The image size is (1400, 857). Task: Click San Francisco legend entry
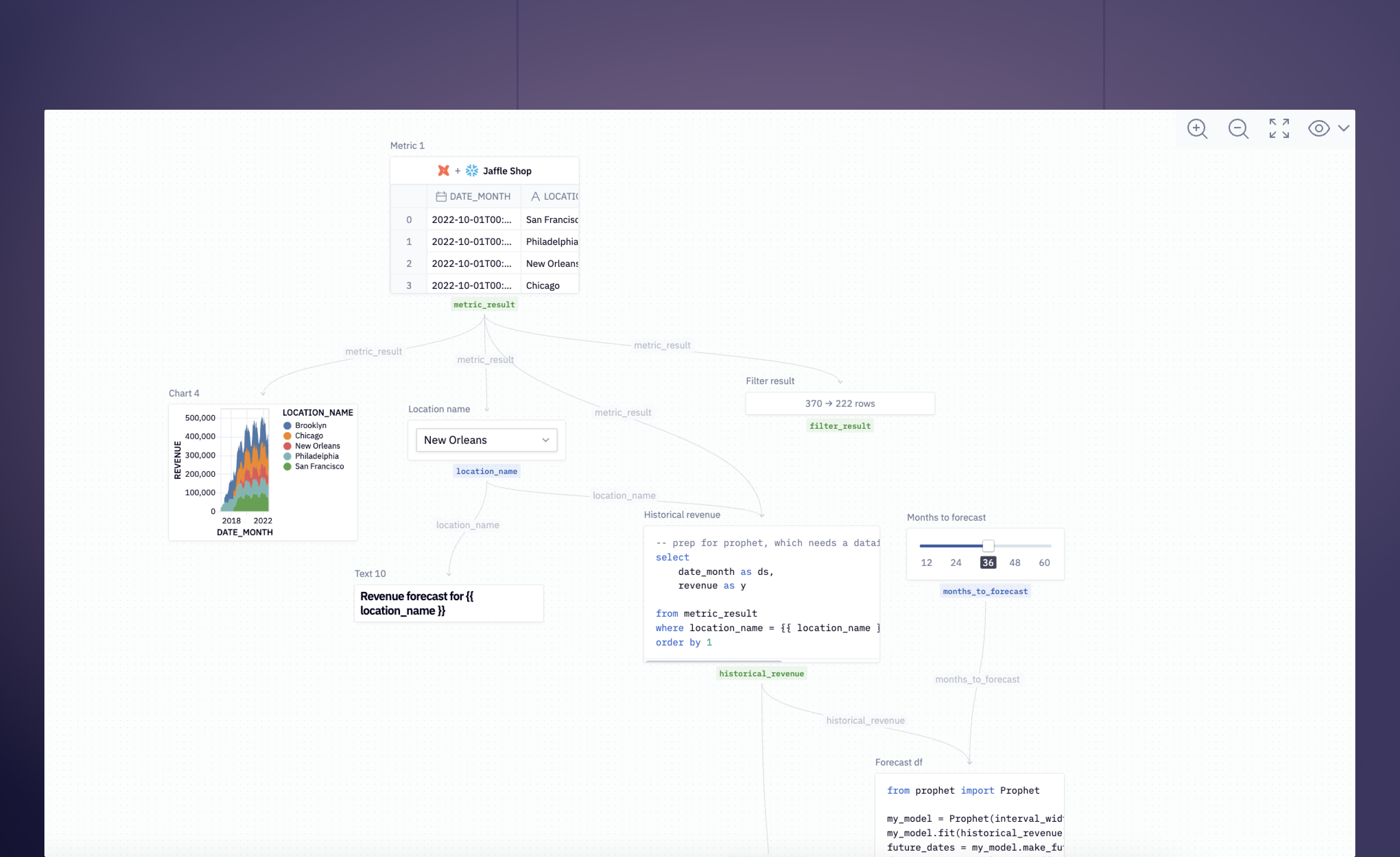click(x=319, y=467)
